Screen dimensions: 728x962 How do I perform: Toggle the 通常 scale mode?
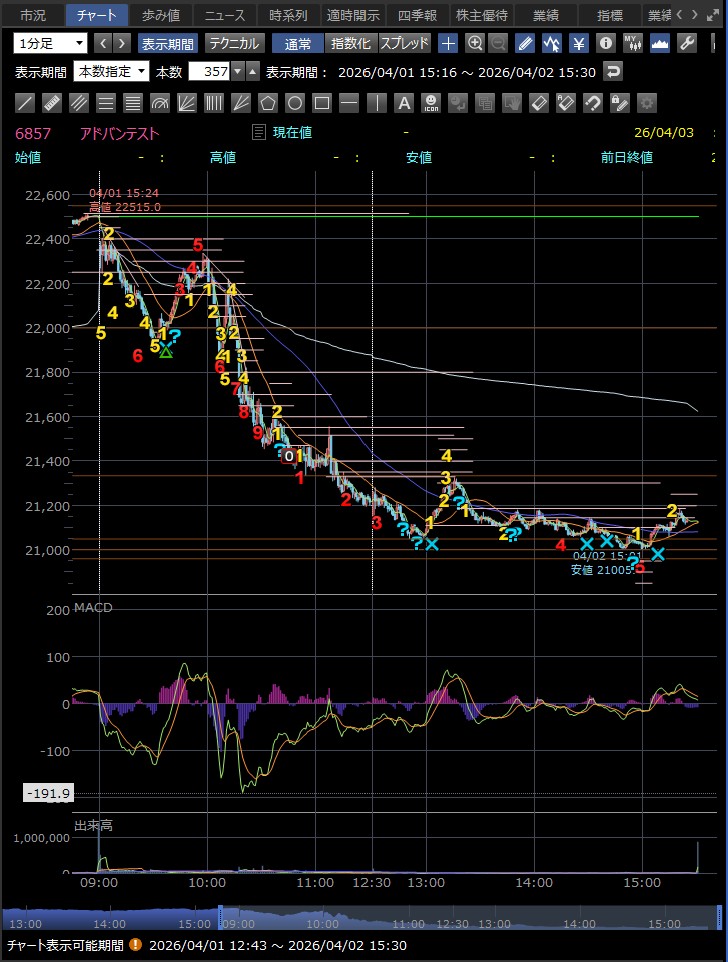(298, 44)
